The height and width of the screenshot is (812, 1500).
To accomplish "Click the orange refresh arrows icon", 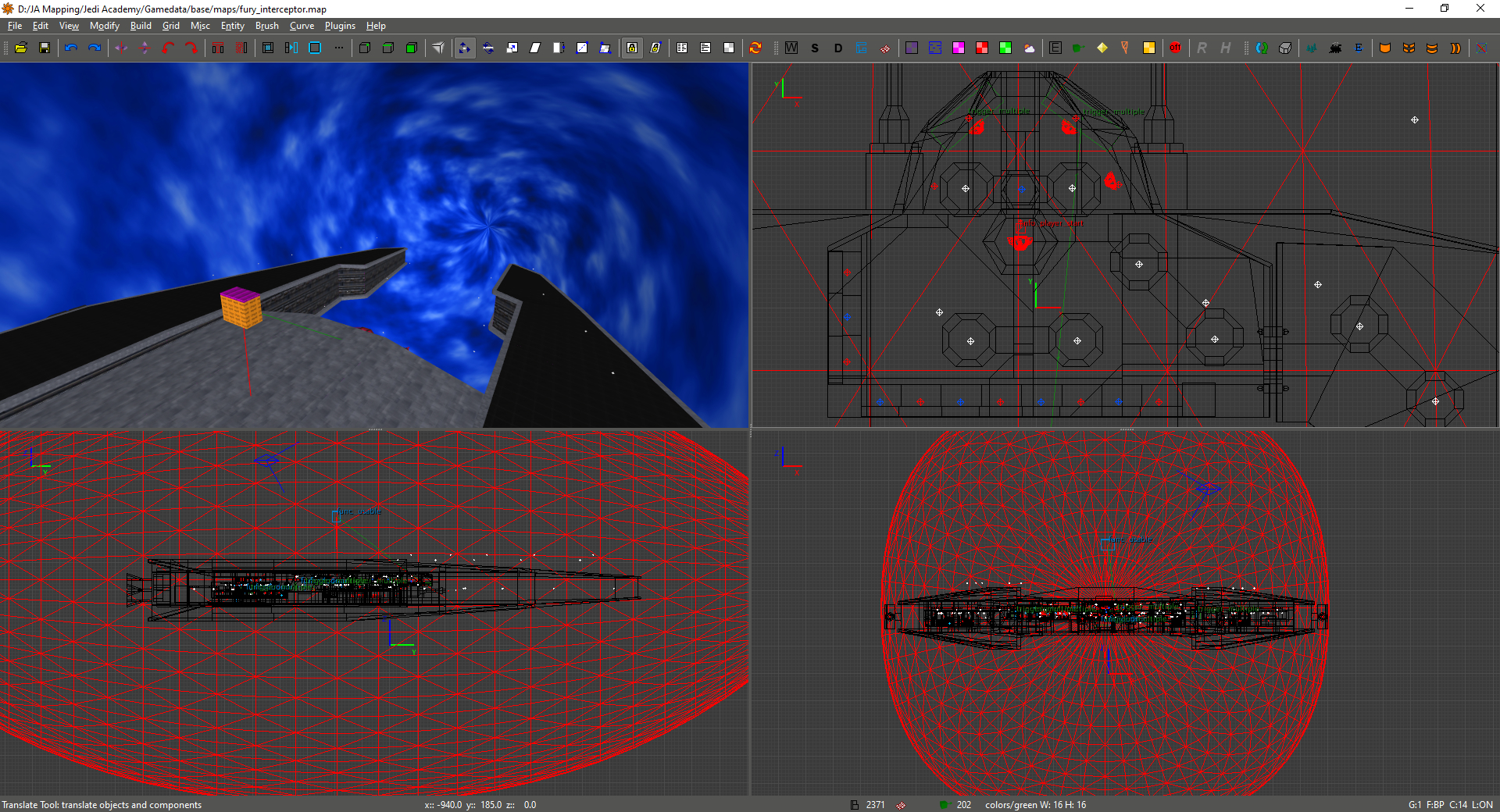I will coord(755,48).
